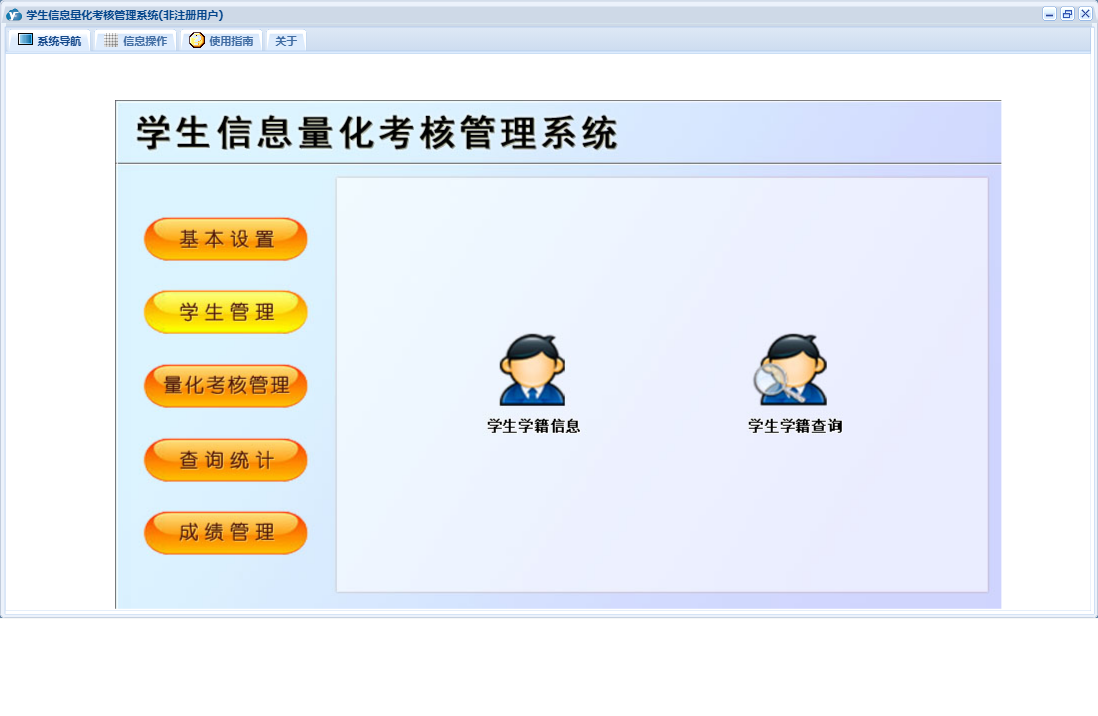Open the 使用指南 tab
This screenshot has height=716, width=1098.
pos(221,41)
